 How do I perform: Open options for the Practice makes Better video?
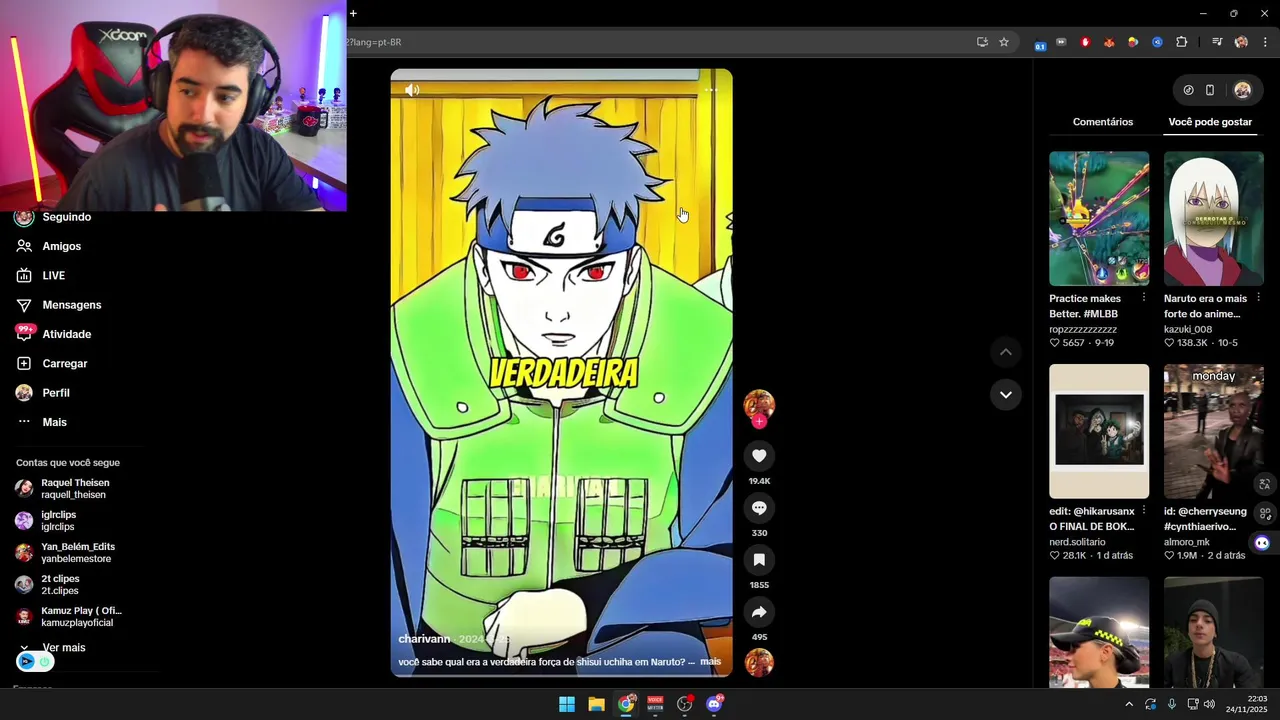pos(1144,298)
